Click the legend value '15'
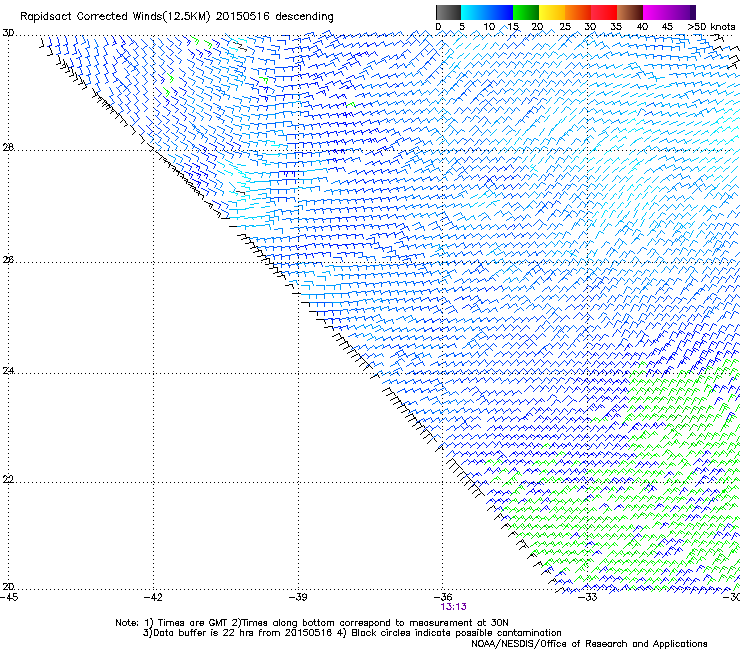This screenshot has width=740, height=650. pyautogui.click(x=513, y=27)
